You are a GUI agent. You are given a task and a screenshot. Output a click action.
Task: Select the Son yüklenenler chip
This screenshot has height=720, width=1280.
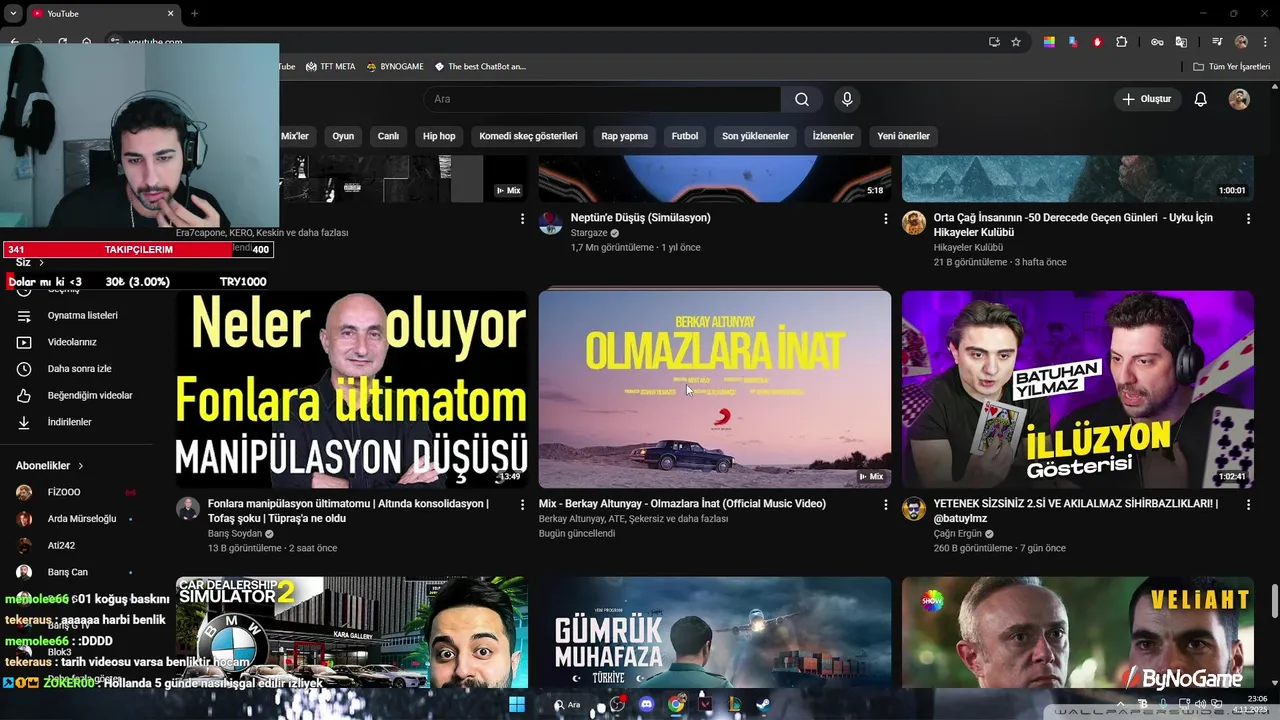(755, 136)
